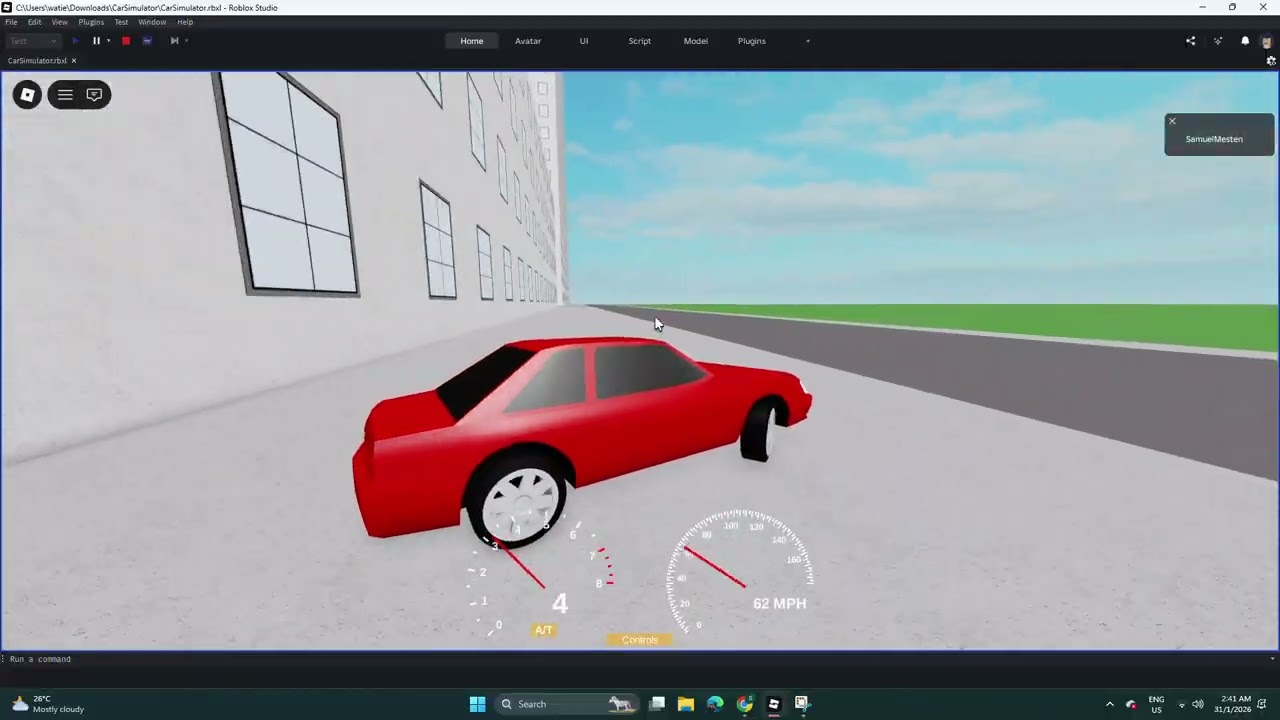This screenshot has height=720, width=1280.
Task: Open the Plugins menu in menu bar
Action: pos(91,22)
